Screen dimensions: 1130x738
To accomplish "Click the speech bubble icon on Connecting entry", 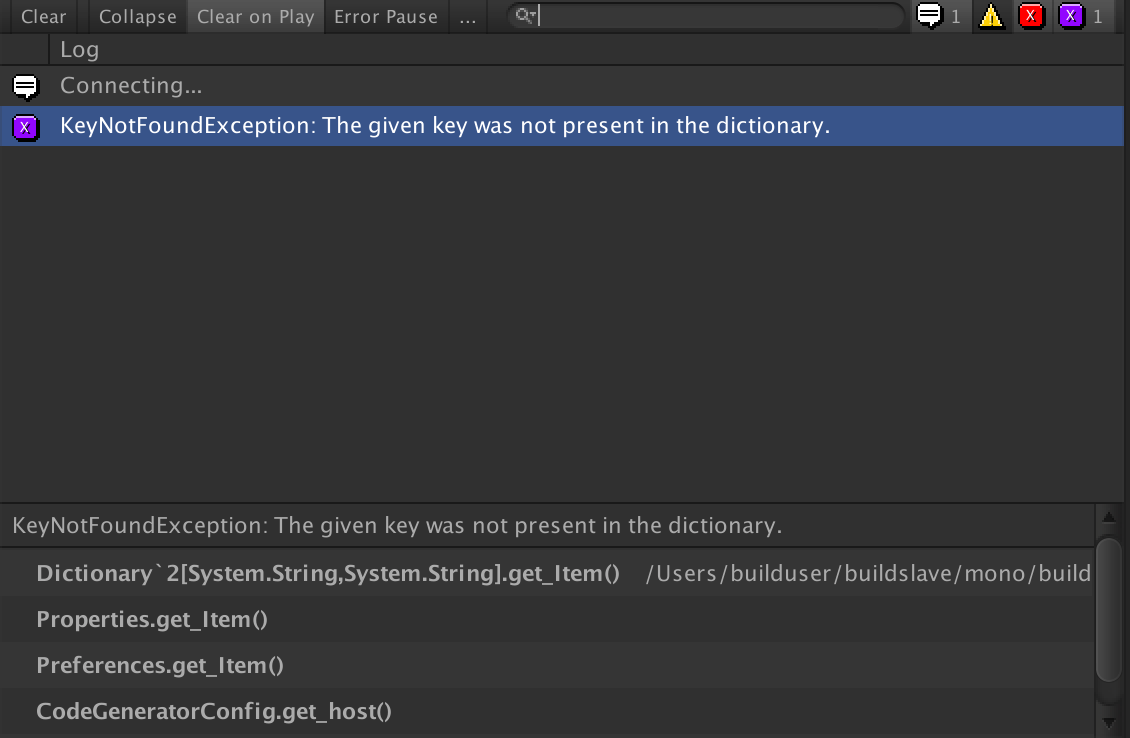I will click(24, 85).
